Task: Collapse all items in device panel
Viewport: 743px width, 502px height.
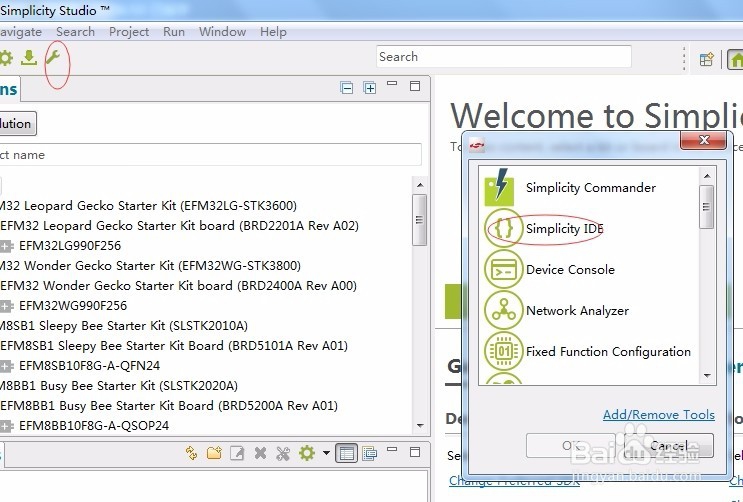Action: coord(346,88)
